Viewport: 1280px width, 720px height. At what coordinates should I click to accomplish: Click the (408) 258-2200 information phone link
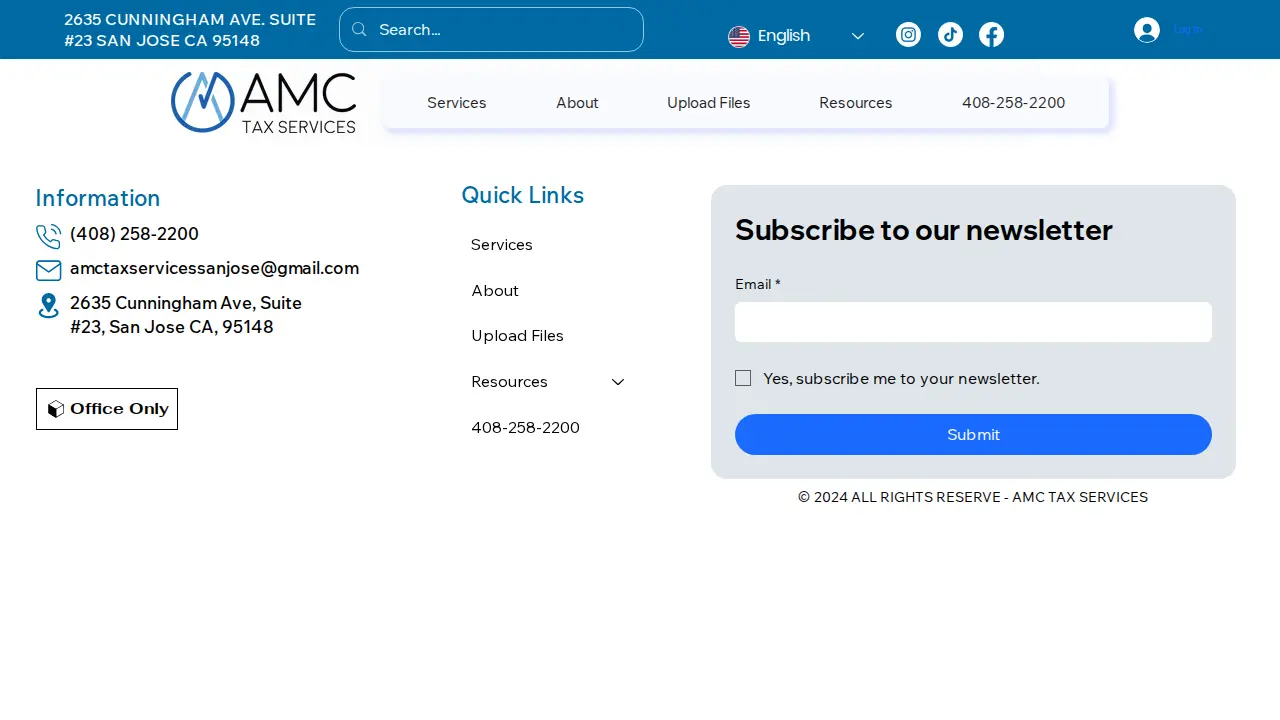[x=134, y=234]
